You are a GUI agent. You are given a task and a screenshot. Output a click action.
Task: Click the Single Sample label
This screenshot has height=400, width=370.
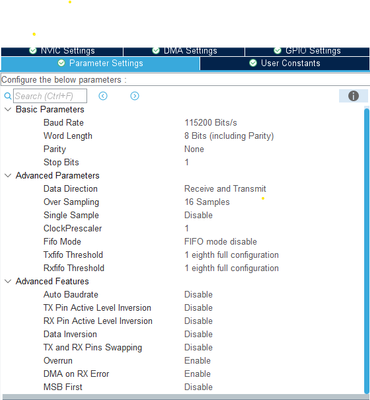71,215
